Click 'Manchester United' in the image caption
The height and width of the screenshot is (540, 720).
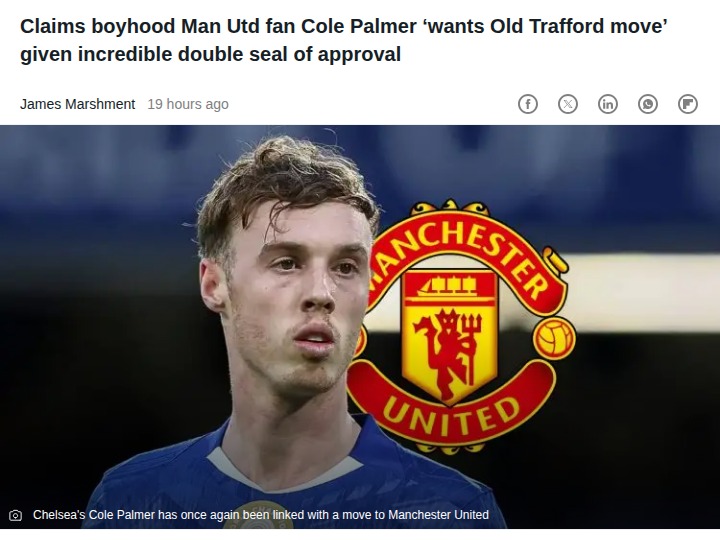click(439, 515)
